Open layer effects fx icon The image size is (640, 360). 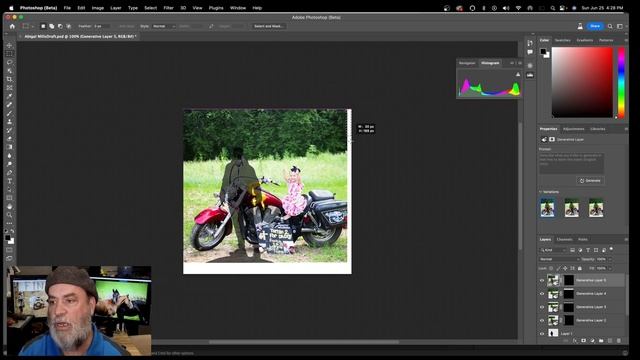[x=575, y=340]
